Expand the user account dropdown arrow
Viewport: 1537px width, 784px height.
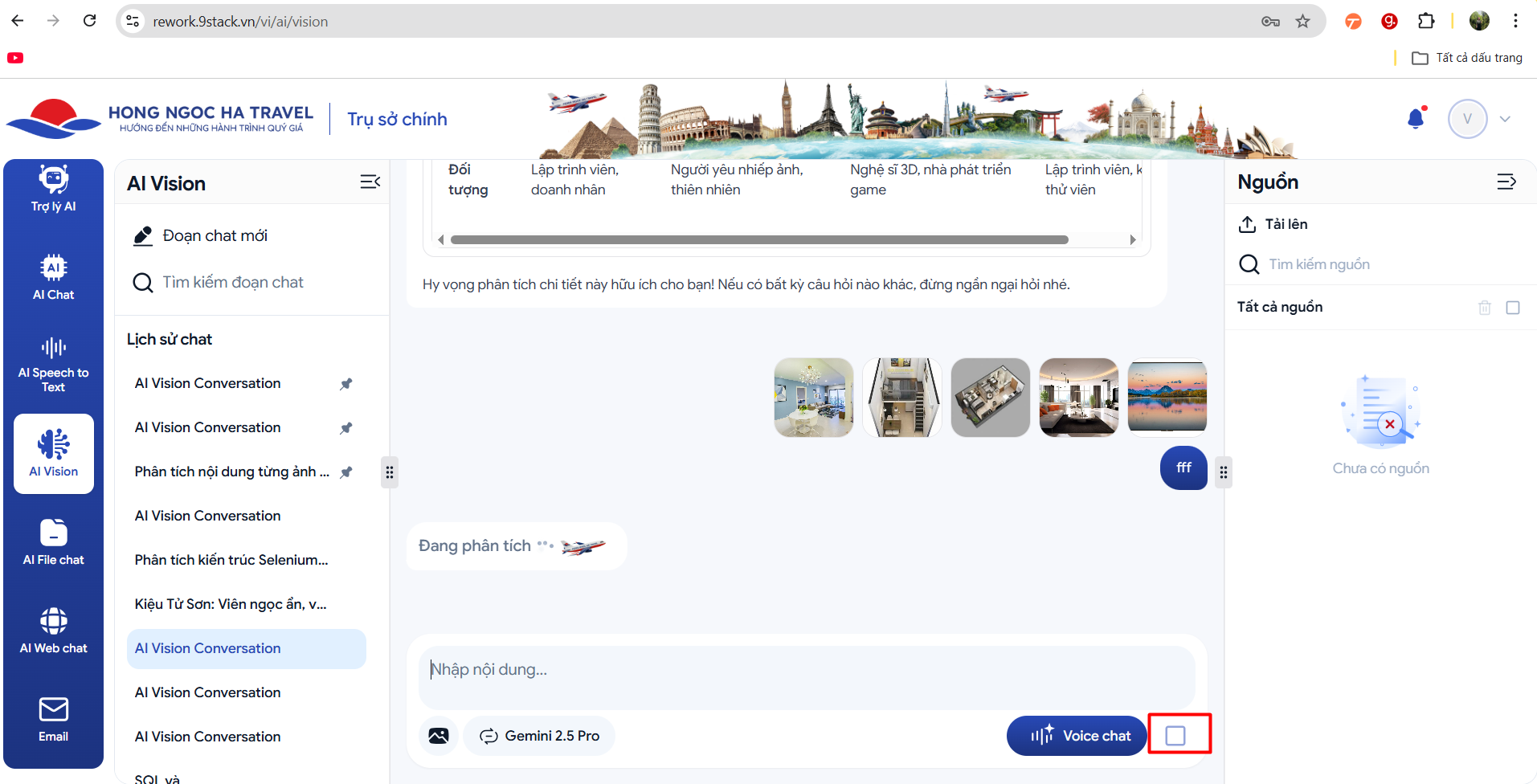tap(1505, 120)
